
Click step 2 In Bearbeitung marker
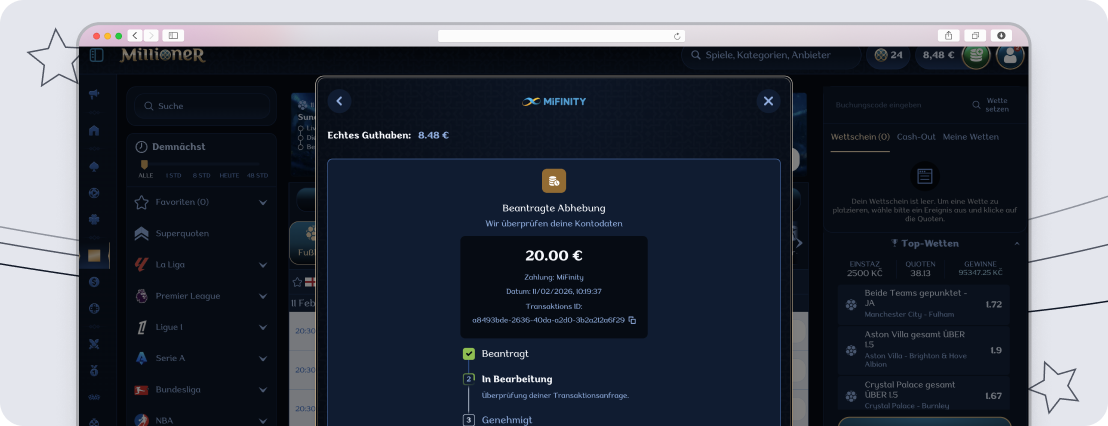[468, 379]
